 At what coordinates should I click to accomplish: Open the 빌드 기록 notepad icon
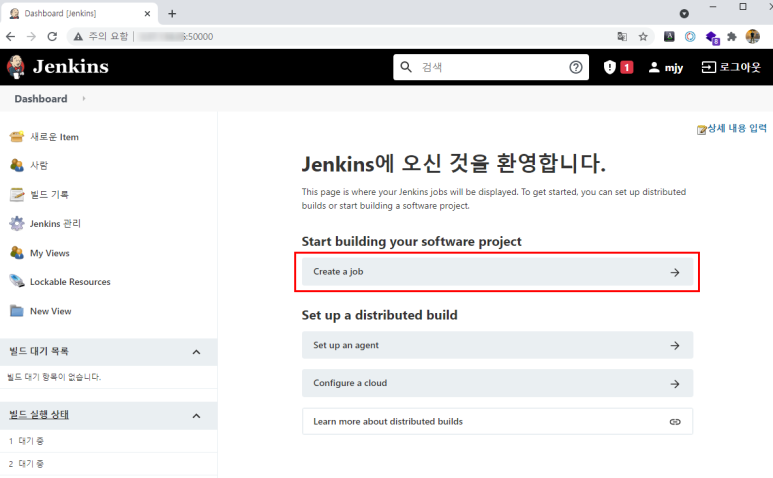coord(17,195)
